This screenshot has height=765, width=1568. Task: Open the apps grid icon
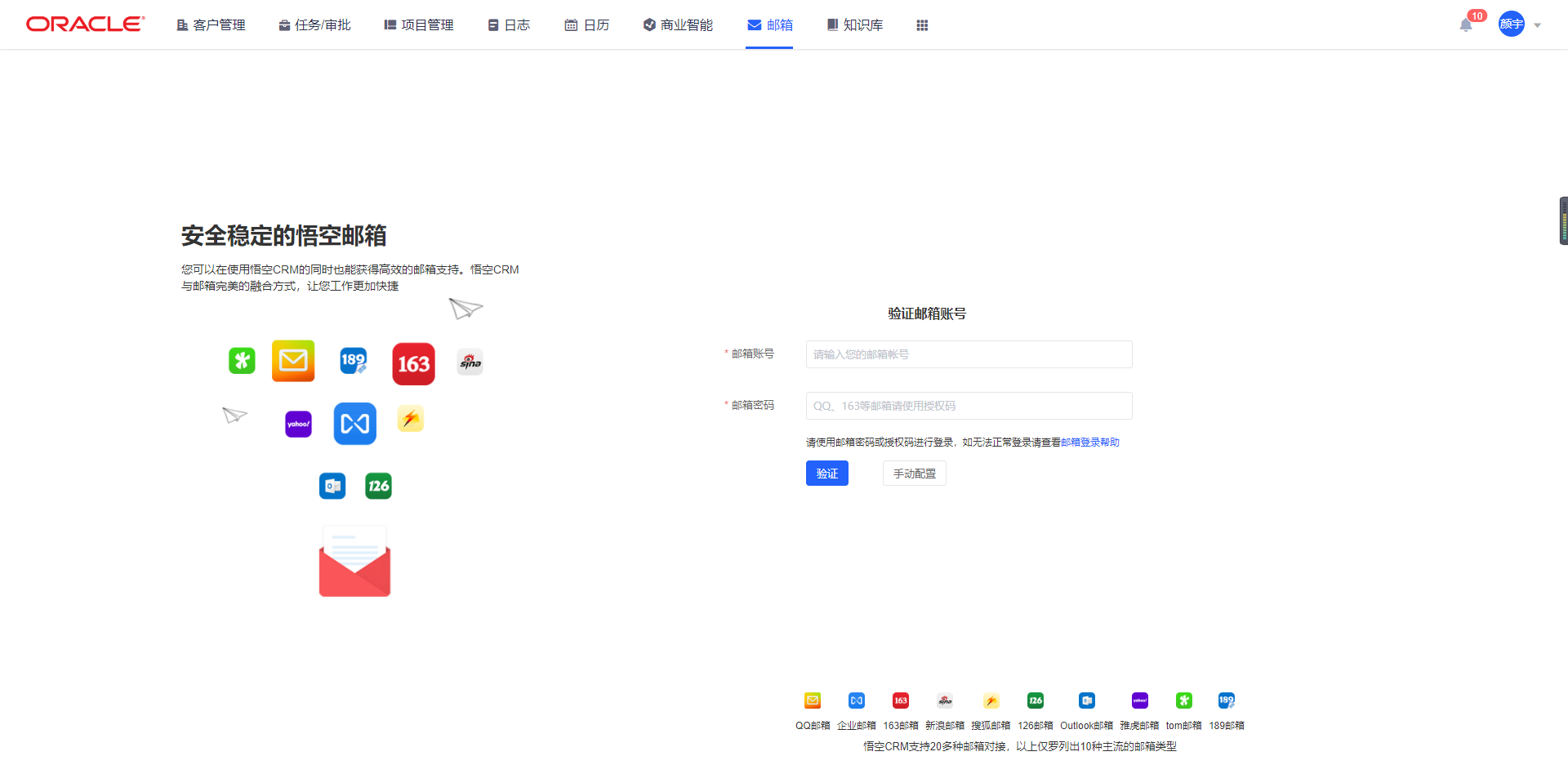point(922,25)
